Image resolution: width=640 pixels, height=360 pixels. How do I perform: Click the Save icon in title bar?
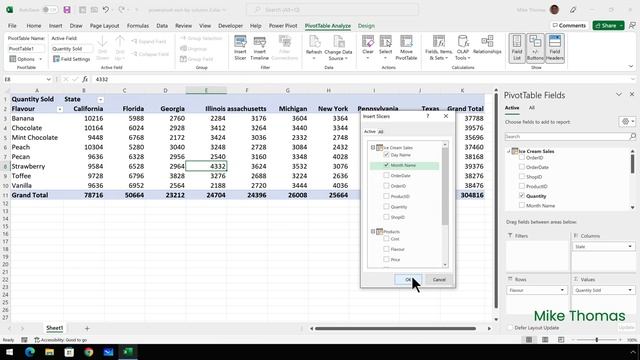(x=67, y=9)
